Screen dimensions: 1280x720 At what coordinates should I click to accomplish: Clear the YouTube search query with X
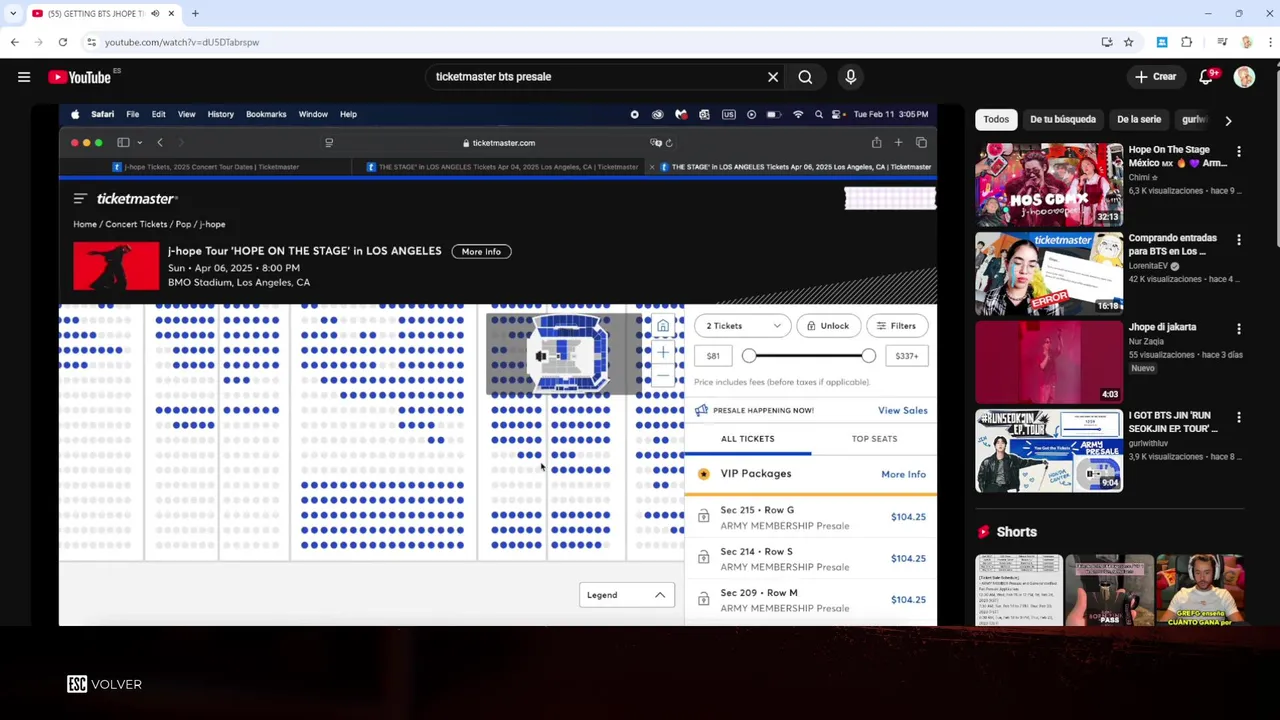tap(773, 77)
